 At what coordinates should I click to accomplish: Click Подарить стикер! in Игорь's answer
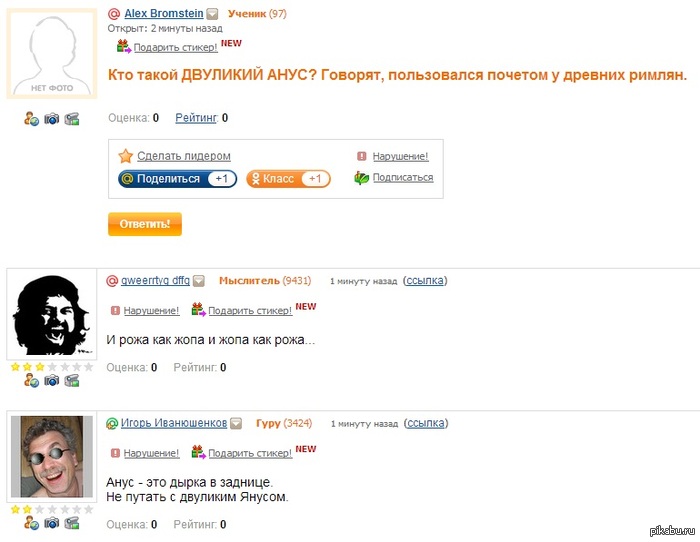250,453
